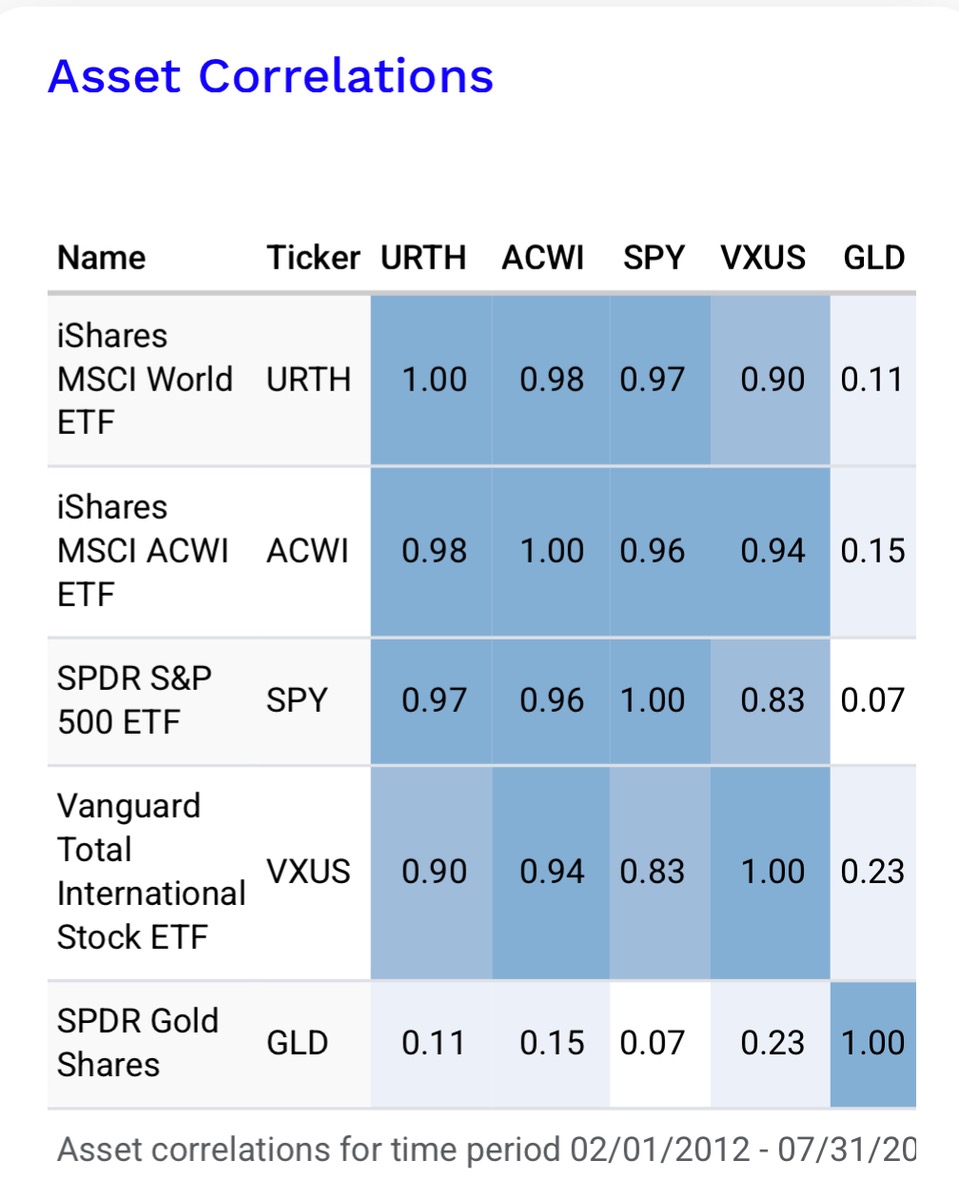
Task: Select the 0.23 cell in the VXUS row
Action: pos(872,871)
